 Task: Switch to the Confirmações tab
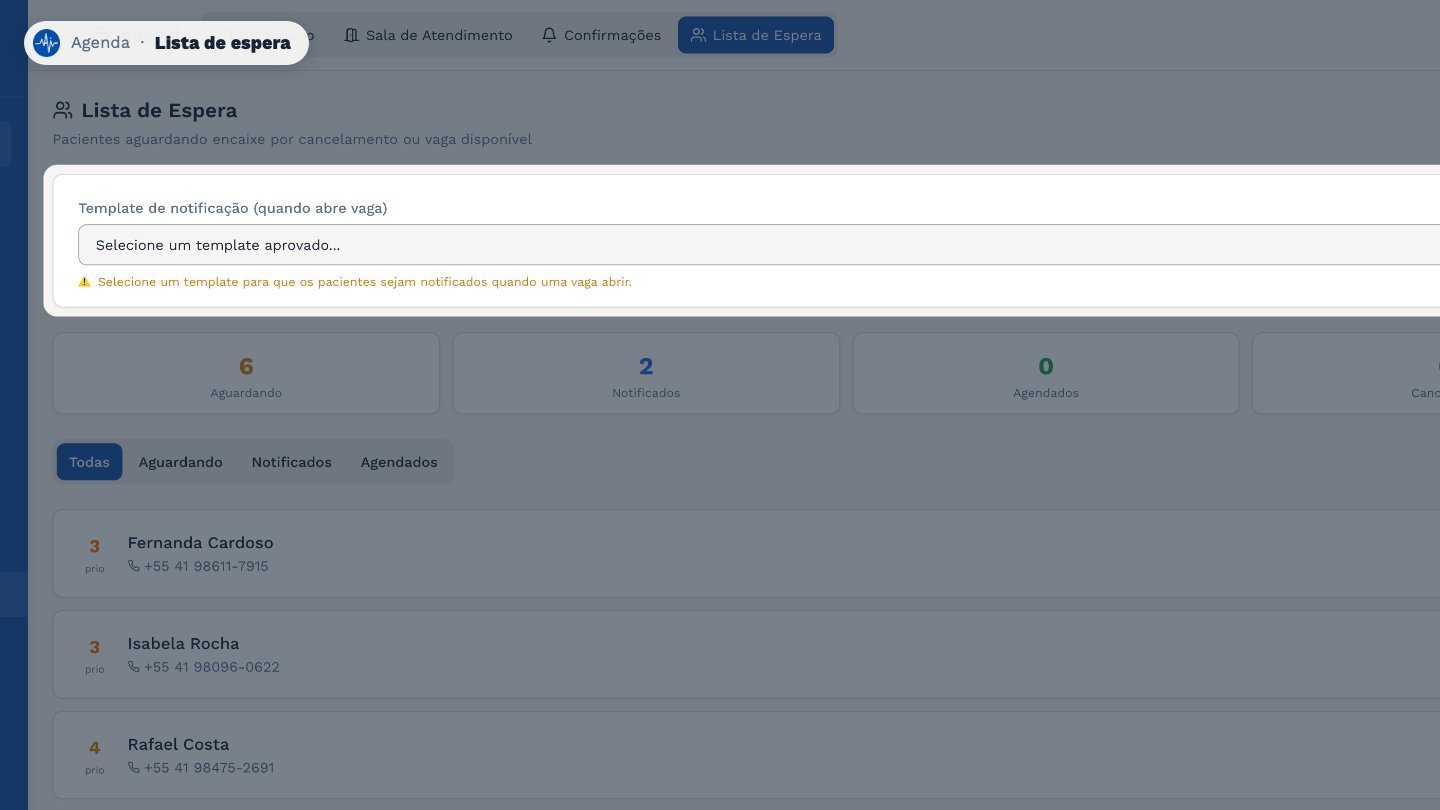click(x=601, y=35)
